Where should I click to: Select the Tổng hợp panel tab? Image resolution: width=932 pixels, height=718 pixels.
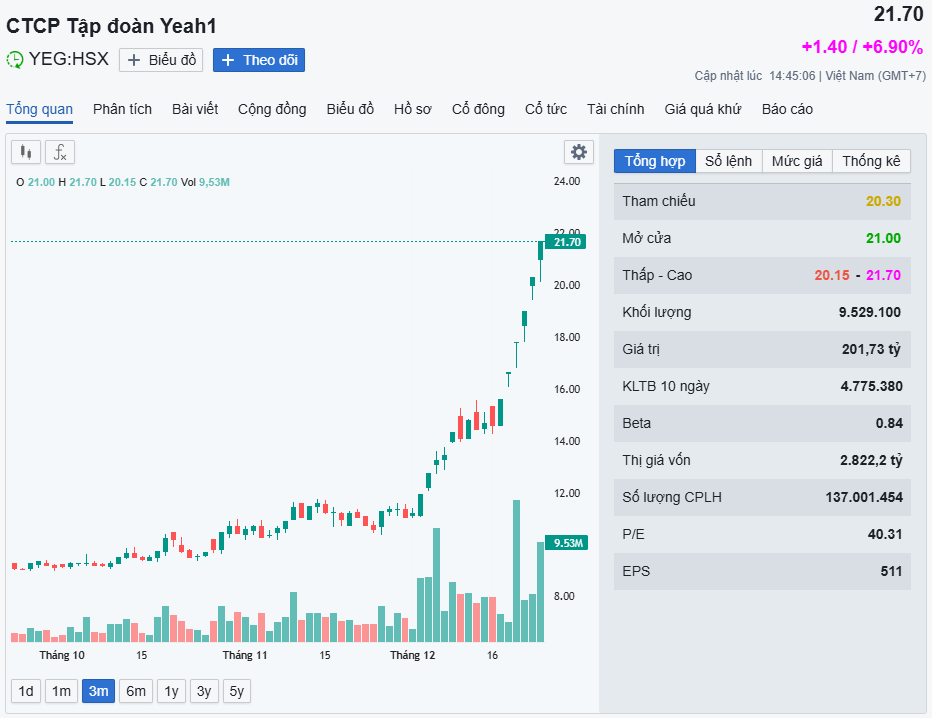[x=654, y=161]
